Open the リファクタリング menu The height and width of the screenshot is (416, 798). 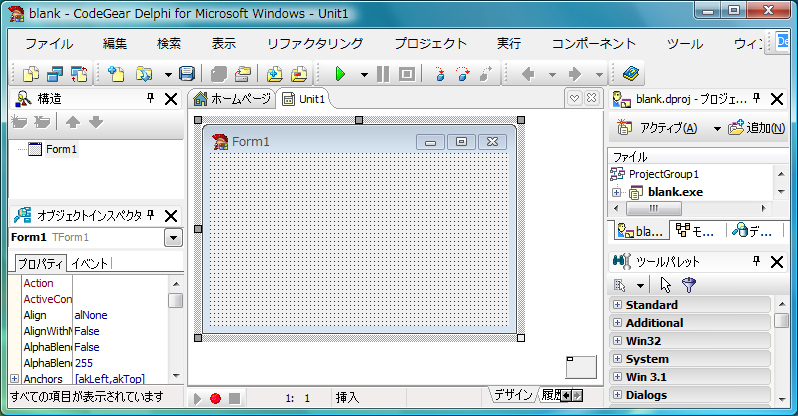(x=315, y=44)
